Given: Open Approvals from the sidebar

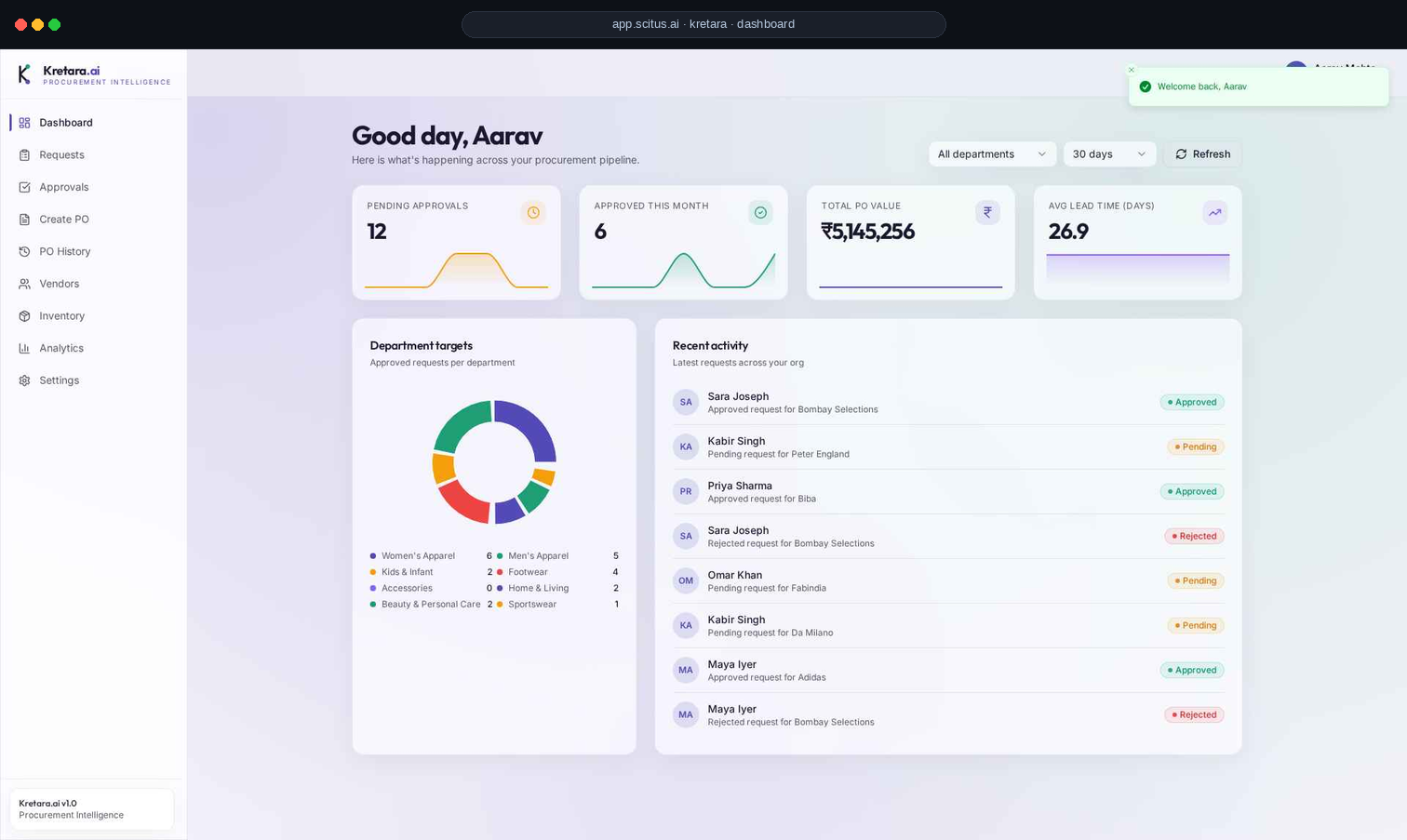Looking at the screenshot, I should pyautogui.click(x=93, y=187).
